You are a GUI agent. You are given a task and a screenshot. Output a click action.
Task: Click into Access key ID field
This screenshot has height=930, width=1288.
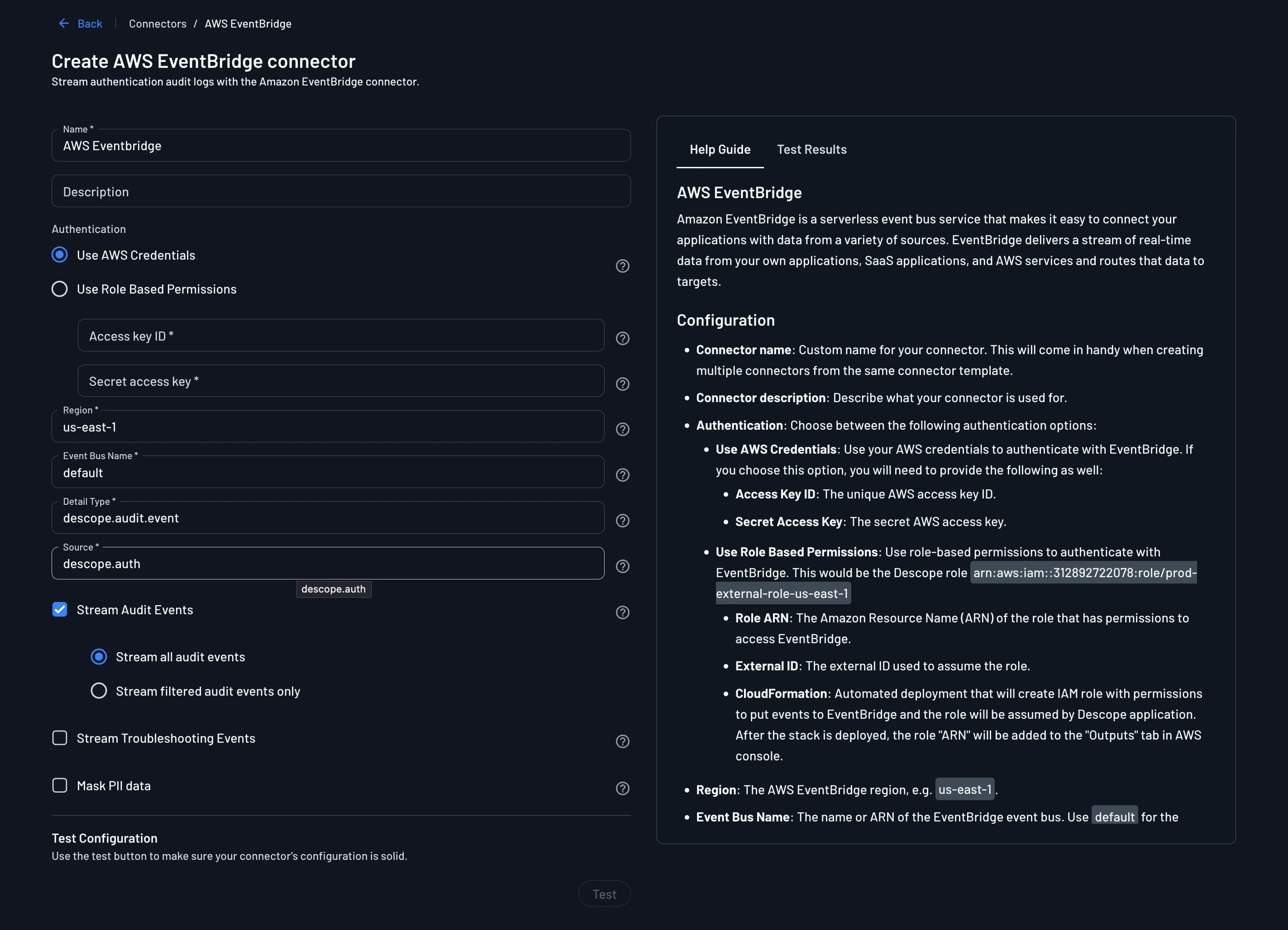coord(341,336)
